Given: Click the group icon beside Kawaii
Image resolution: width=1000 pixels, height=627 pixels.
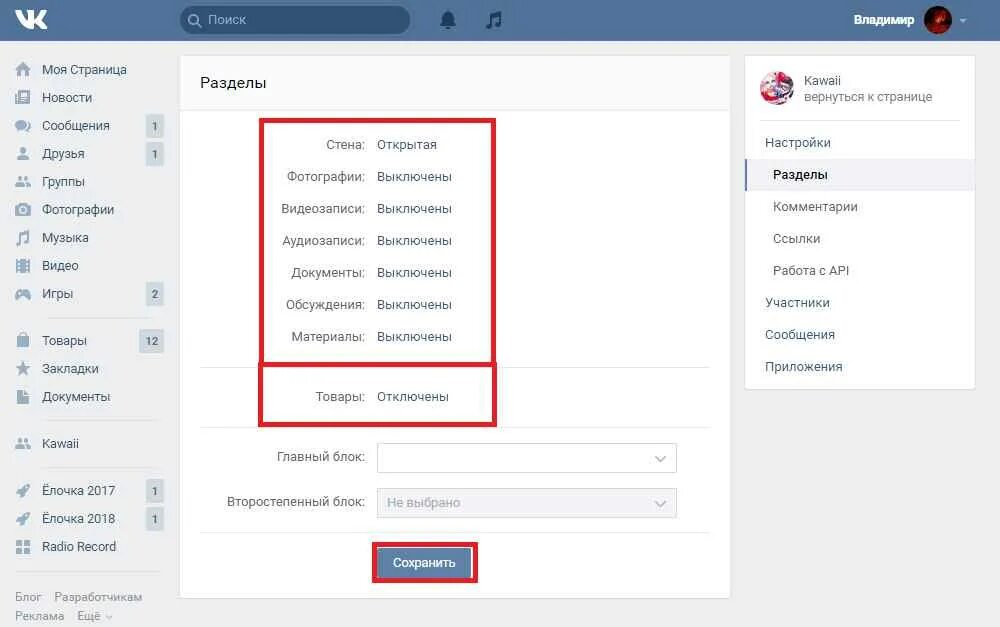Looking at the screenshot, I should tap(23, 443).
